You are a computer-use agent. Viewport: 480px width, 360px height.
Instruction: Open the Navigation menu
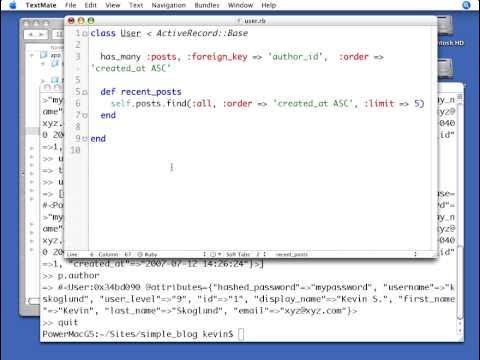pyautogui.click(x=169, y=5)
